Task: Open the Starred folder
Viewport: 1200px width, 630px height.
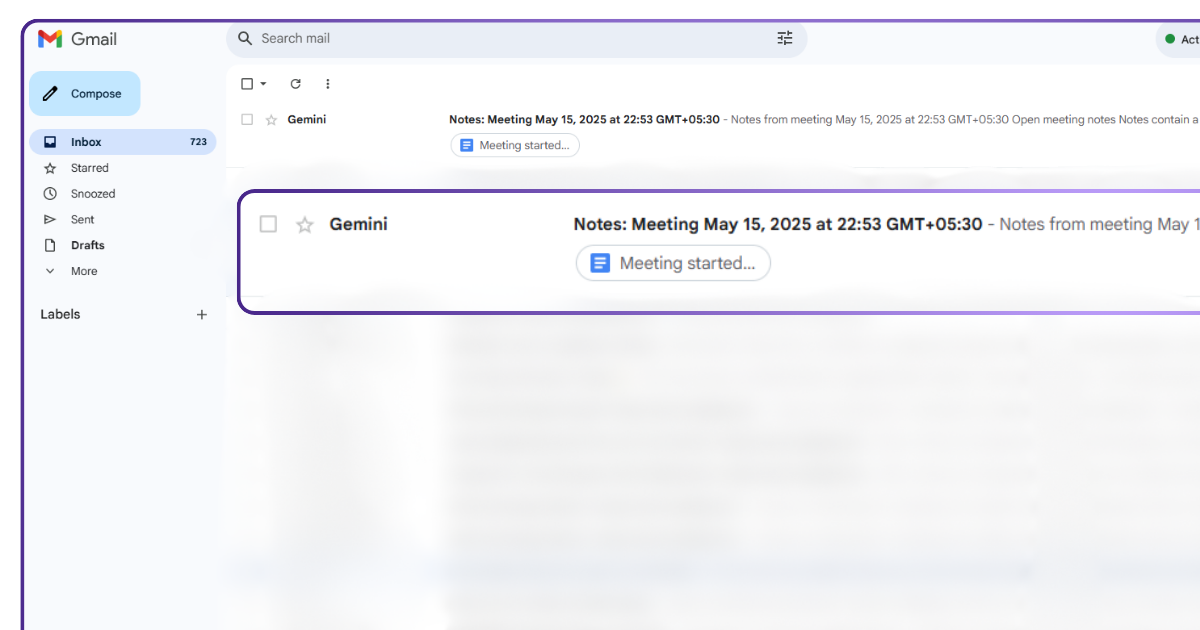Action: [x=89, y=168]
